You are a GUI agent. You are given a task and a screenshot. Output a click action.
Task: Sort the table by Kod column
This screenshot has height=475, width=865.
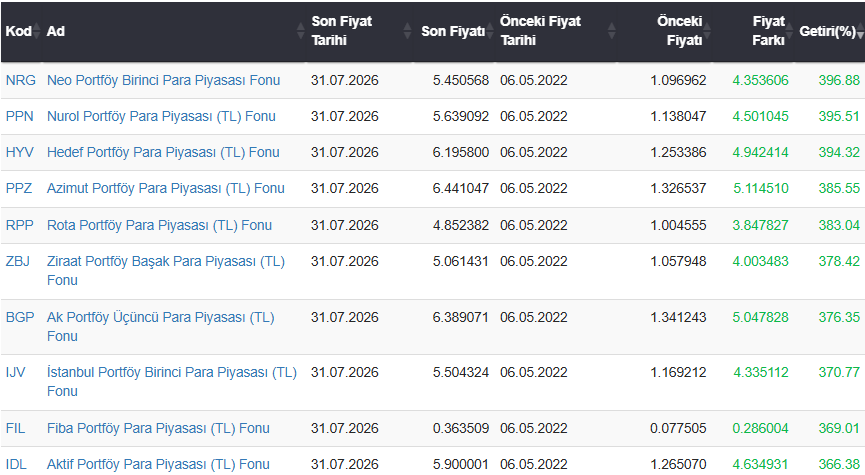tap(36, 31)
